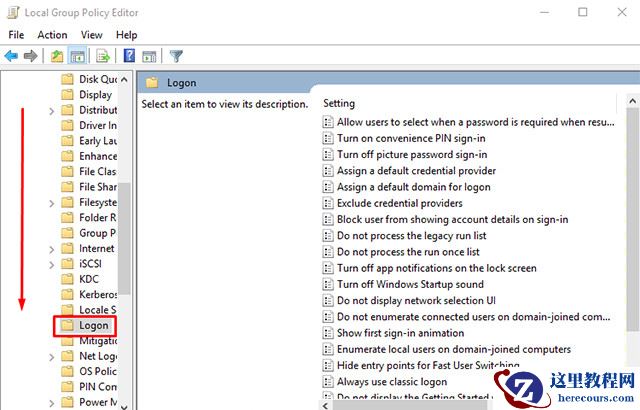Toggle the Show/Hide Action Pane icon
This screenshot has width=640, height=410.
(x=149, y=55)
